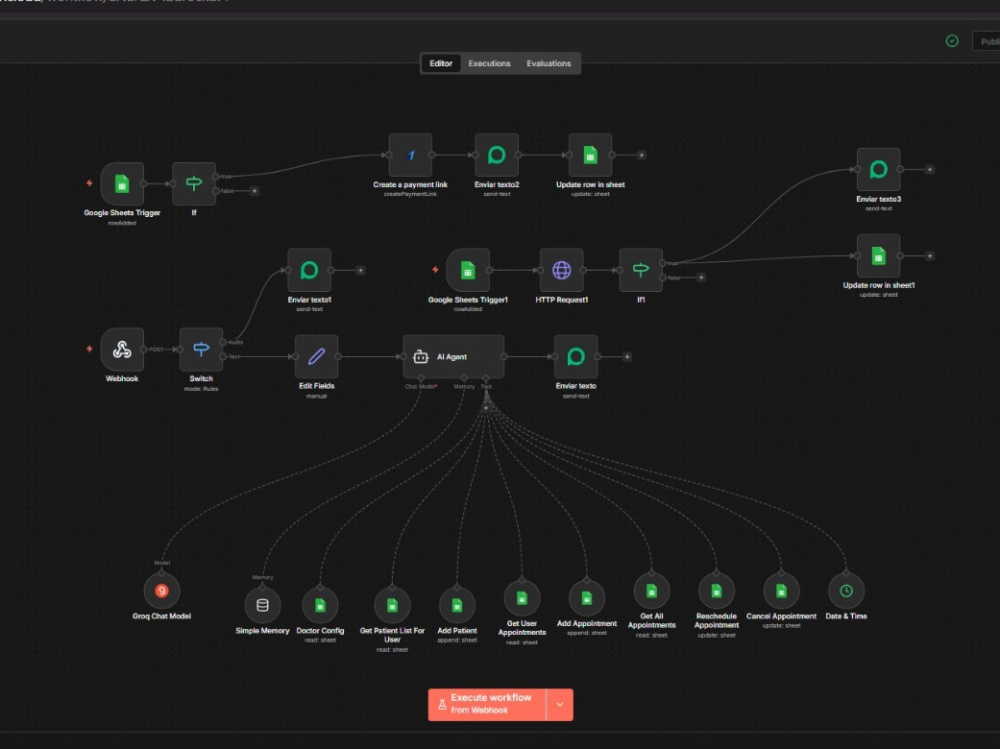The height and width of the screenshot is (749, 1000).
Task: Select the If node icon
Action: 194,184
